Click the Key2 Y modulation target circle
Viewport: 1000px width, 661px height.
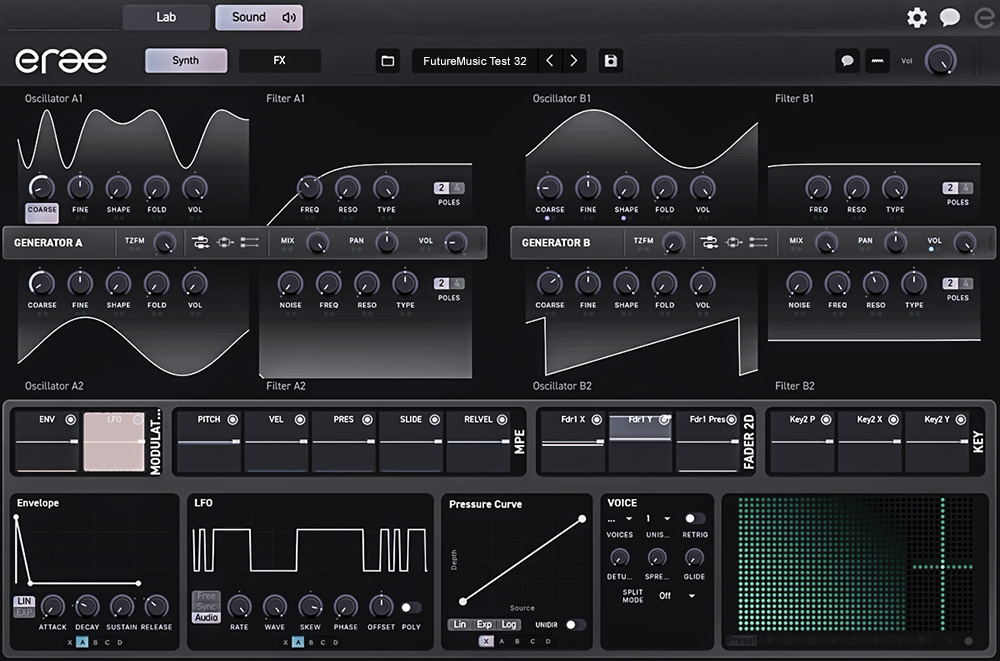960,419
